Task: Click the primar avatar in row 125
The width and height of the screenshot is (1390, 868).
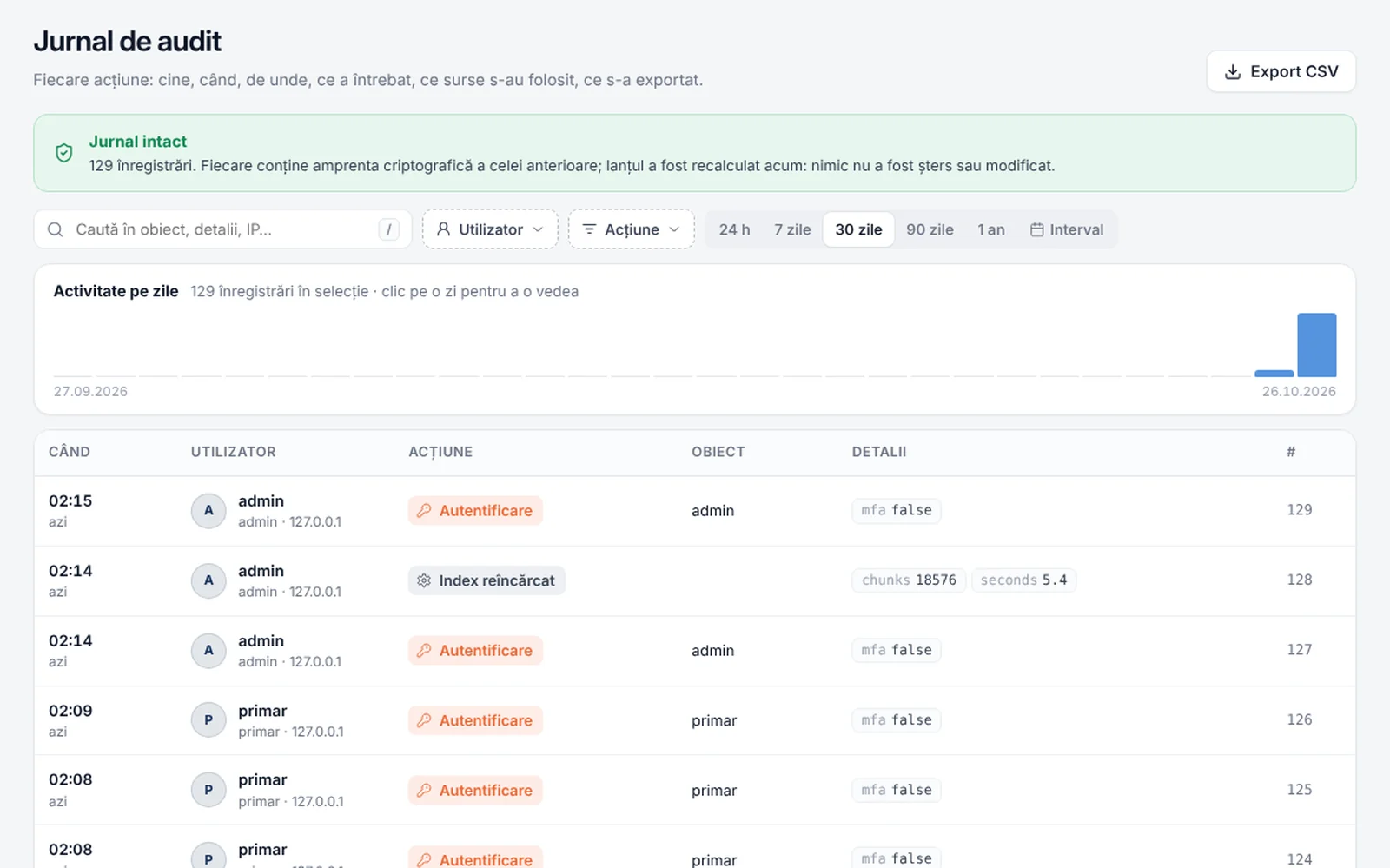Action: click(208, 790)
